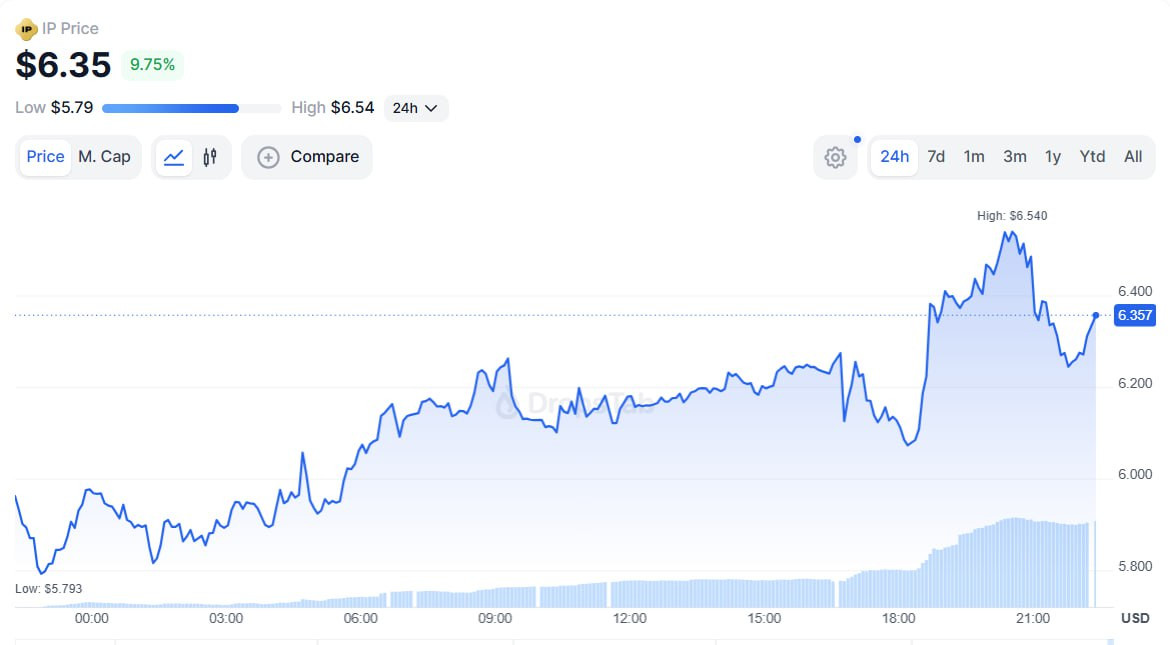The height and width of the screenshot is (645, 1170).
Task: Click the IP coin logo icon
Action: click(x=27, y=29)
